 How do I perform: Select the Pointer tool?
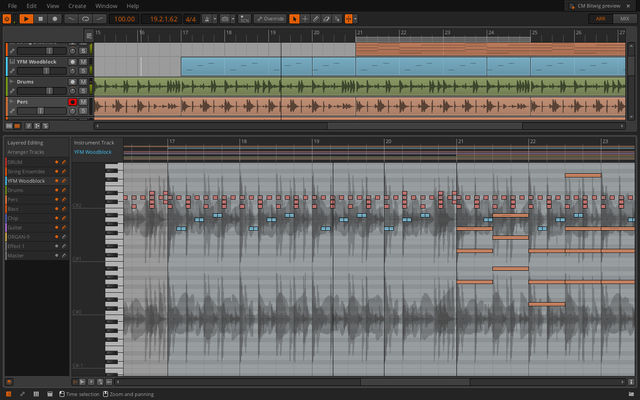tap(294, 19)
